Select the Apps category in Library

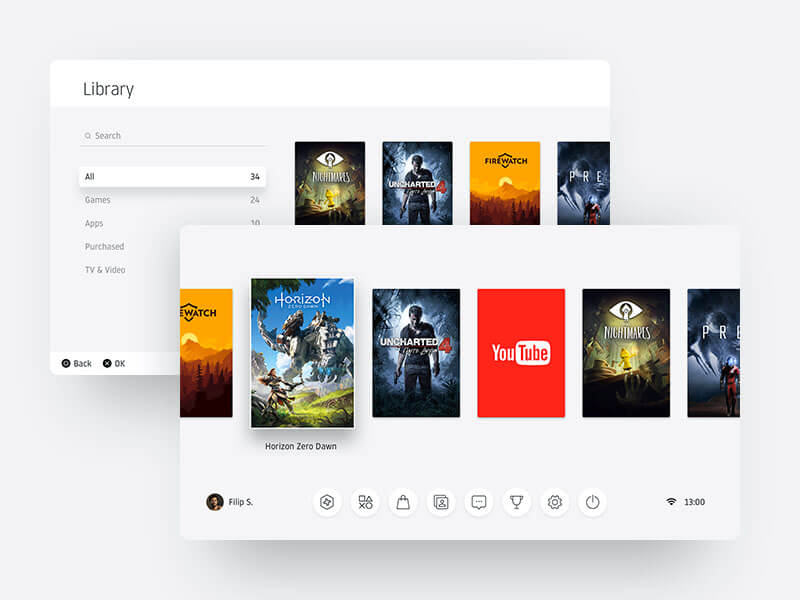[172, 223]
